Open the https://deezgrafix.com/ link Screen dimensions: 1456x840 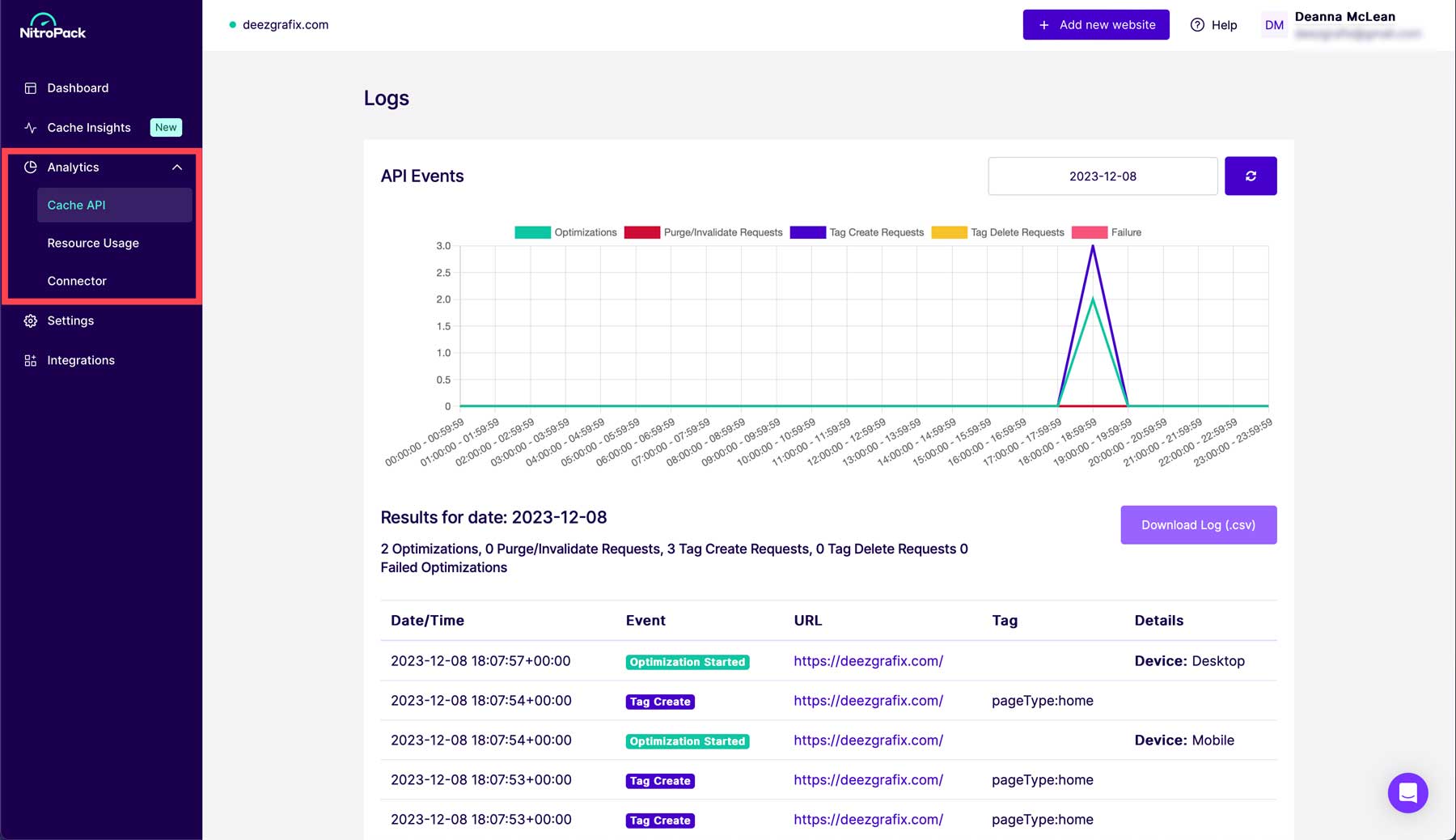click(x=868, y=660)
